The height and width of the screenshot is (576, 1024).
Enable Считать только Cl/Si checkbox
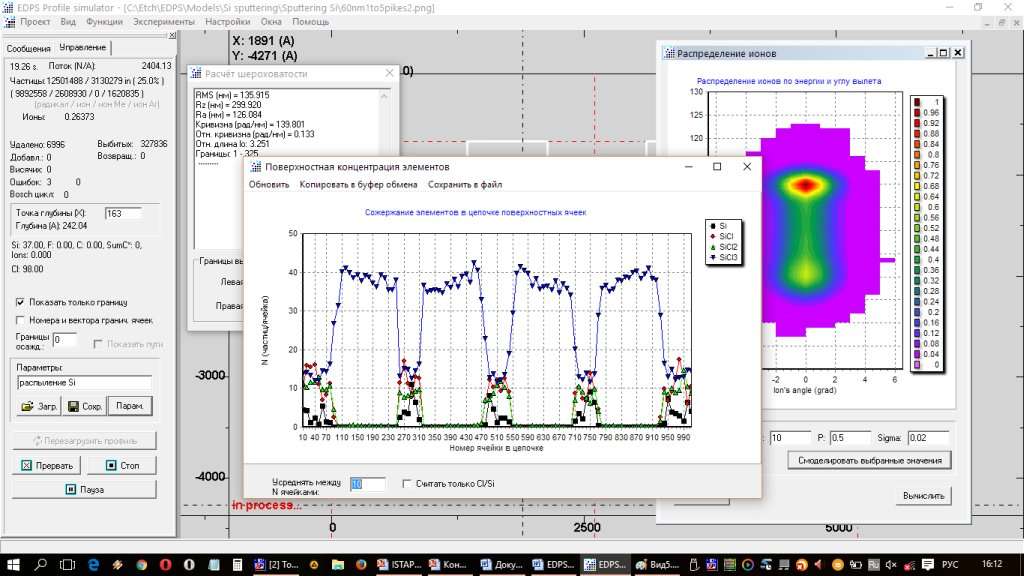407,484
